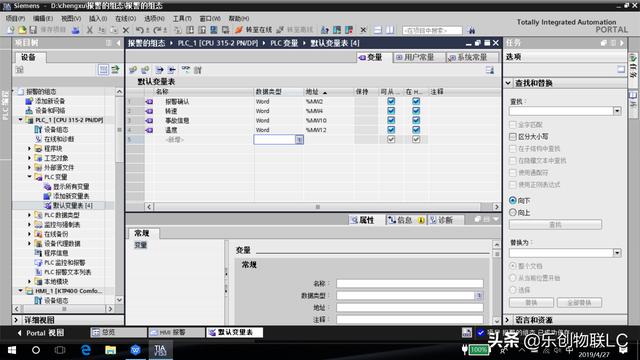Switch to HMI 报警 editor in bottom bar

tap(177, 333)
